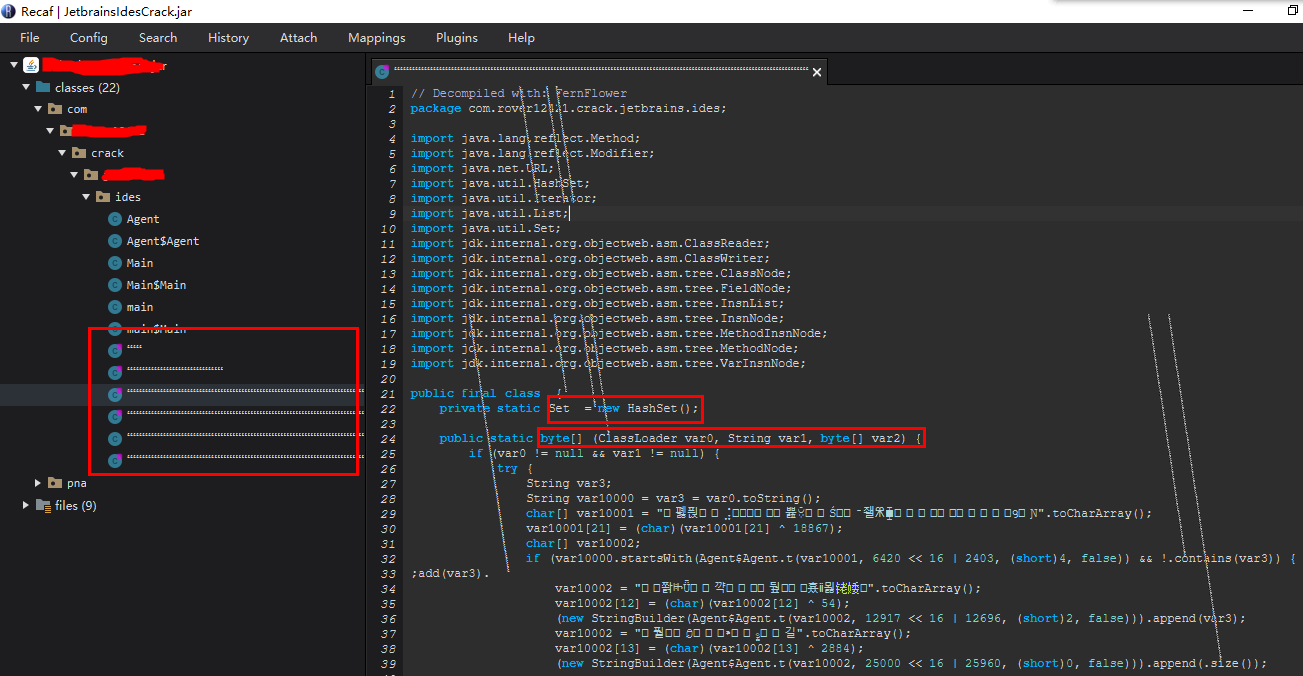
Task: Collapse the ides package node
Action: (x=86, y=196)
